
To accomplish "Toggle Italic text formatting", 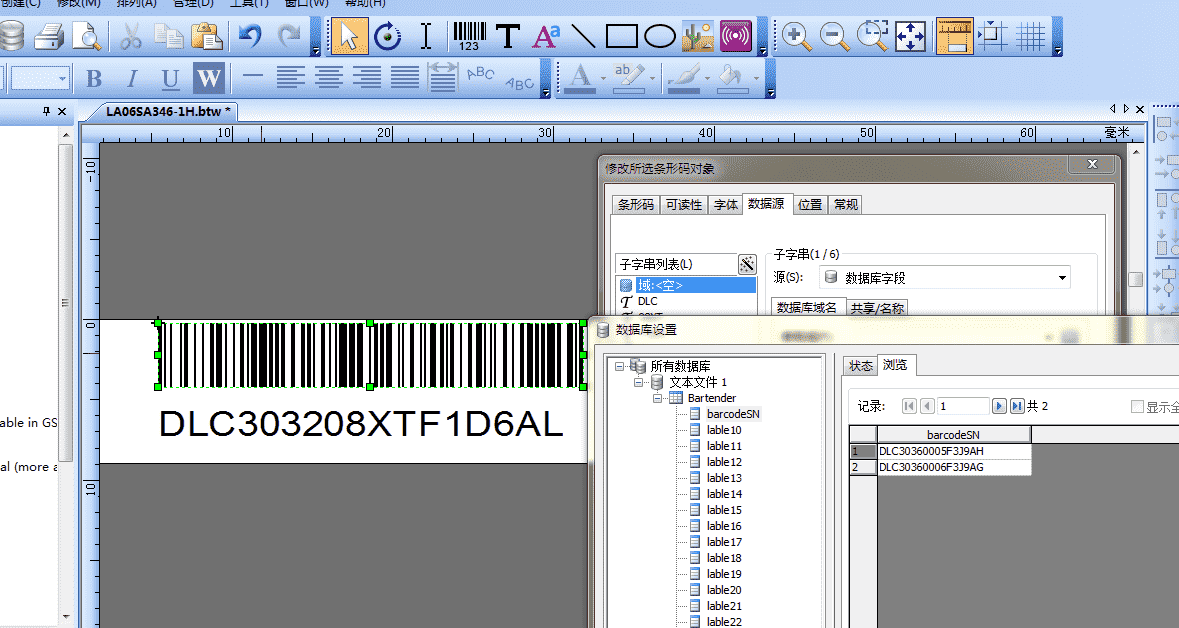I will (132, 77).
